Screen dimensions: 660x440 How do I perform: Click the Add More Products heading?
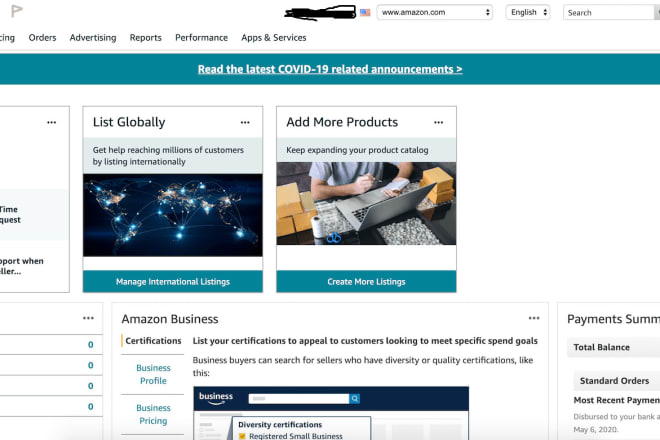coord(342,122)
